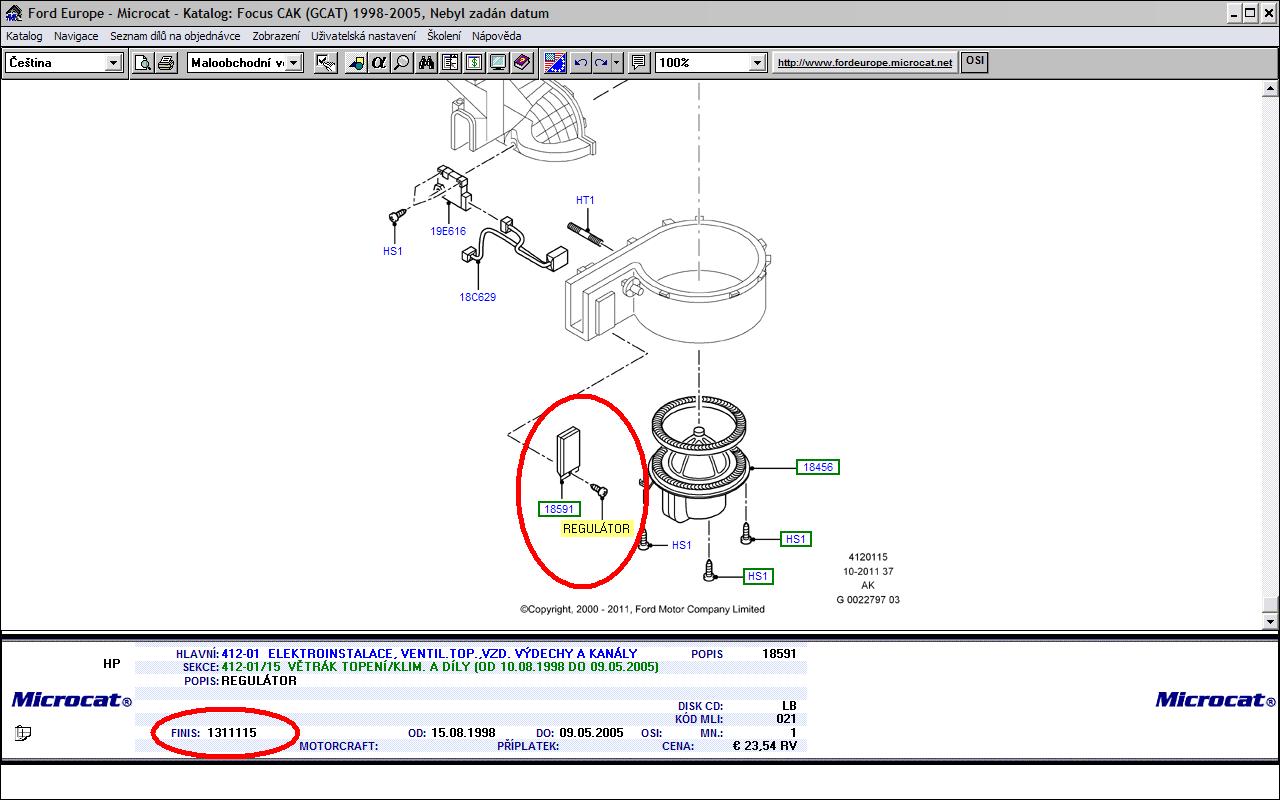Click the binoculars search icon

pyautogui.click(x=426, y=63)
